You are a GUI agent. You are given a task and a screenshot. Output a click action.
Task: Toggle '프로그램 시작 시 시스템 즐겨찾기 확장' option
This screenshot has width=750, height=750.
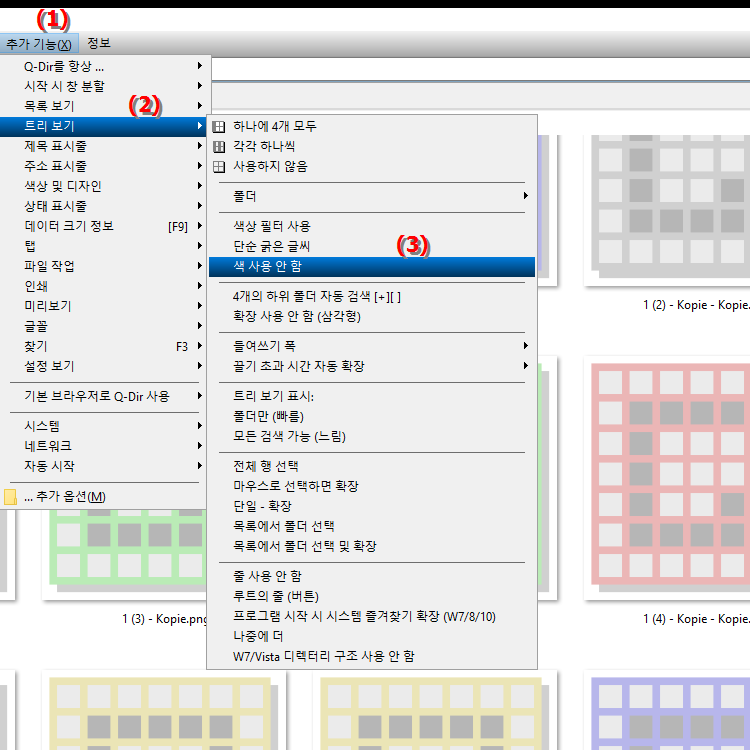tap(372, 617)
